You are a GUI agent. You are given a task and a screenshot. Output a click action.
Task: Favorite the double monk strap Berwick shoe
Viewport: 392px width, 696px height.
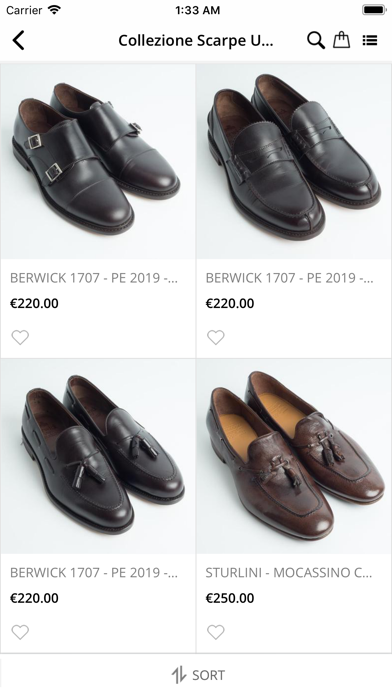(x=20, y=337)
